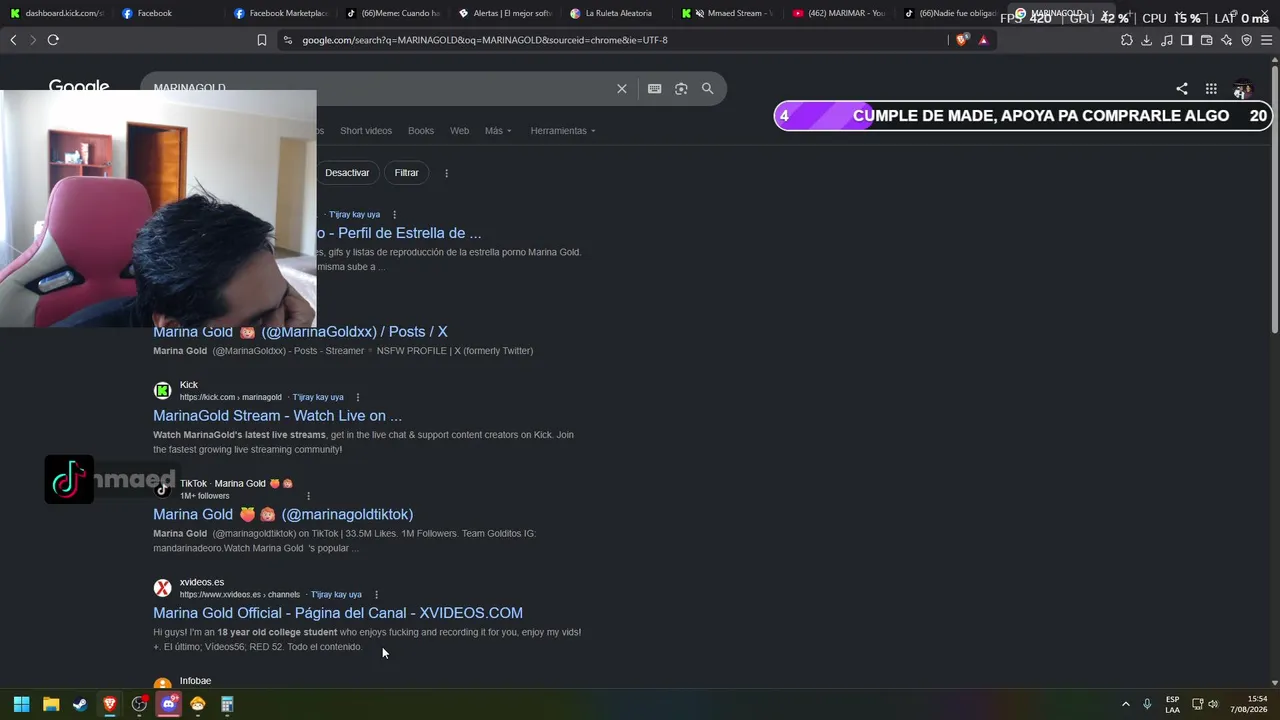Switch to the Facebook Marketplace tab
This screenshot has height=720, width=1280.
pyautogui.click(x=280, y=14)
